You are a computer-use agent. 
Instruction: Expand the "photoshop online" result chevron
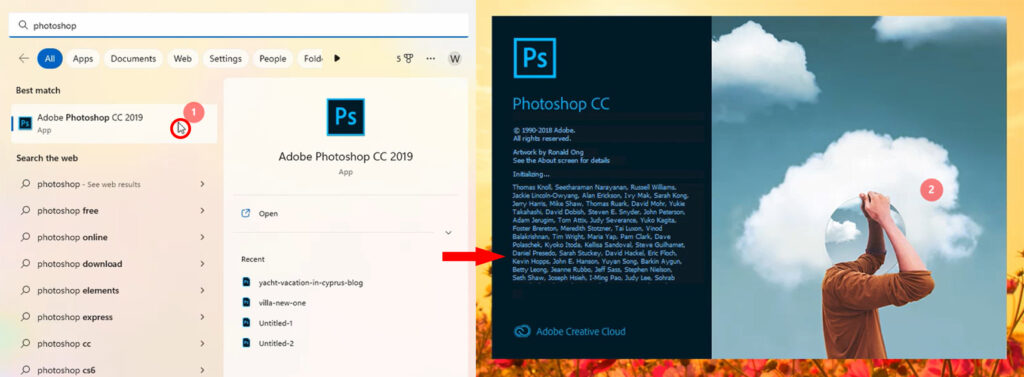click(x=202, y=237)
